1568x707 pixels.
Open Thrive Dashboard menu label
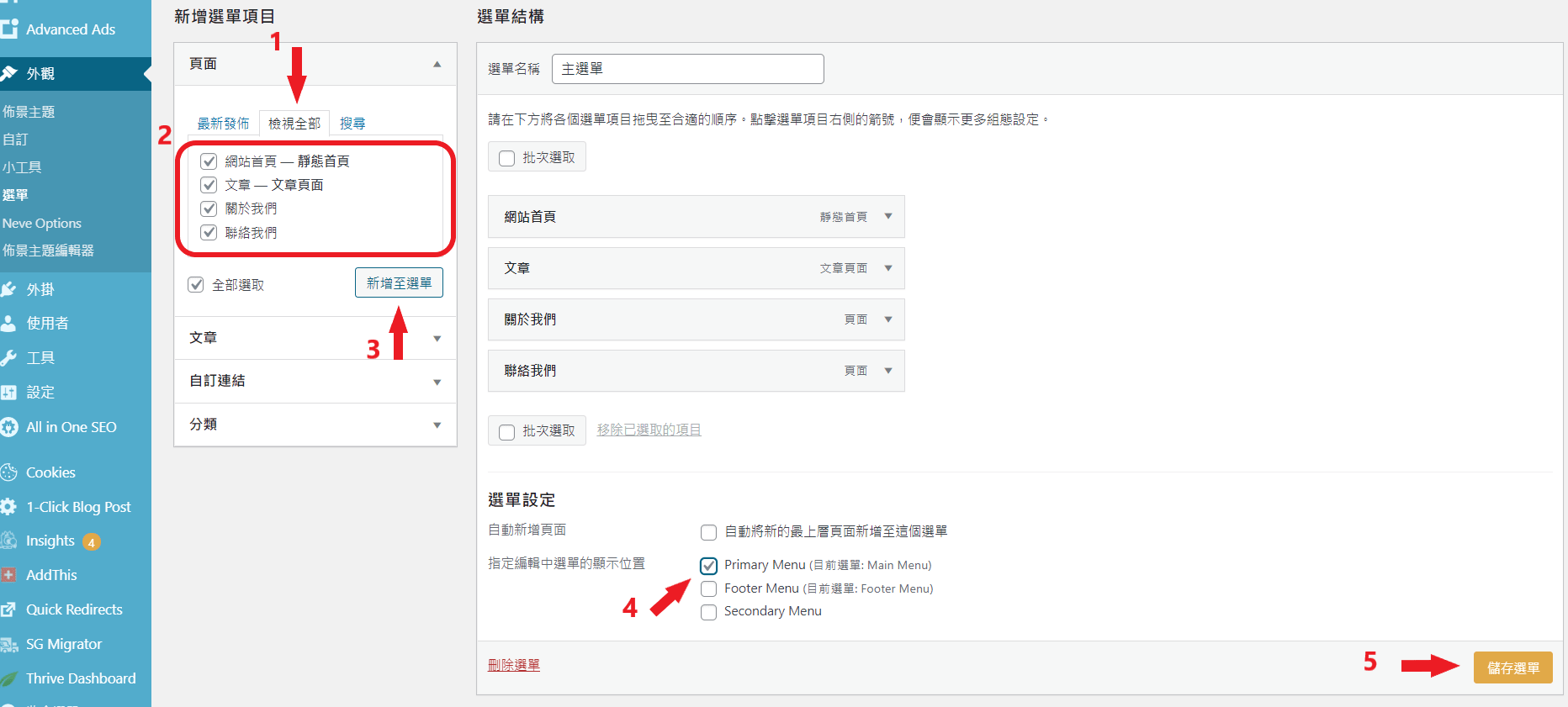coord(81,678)
